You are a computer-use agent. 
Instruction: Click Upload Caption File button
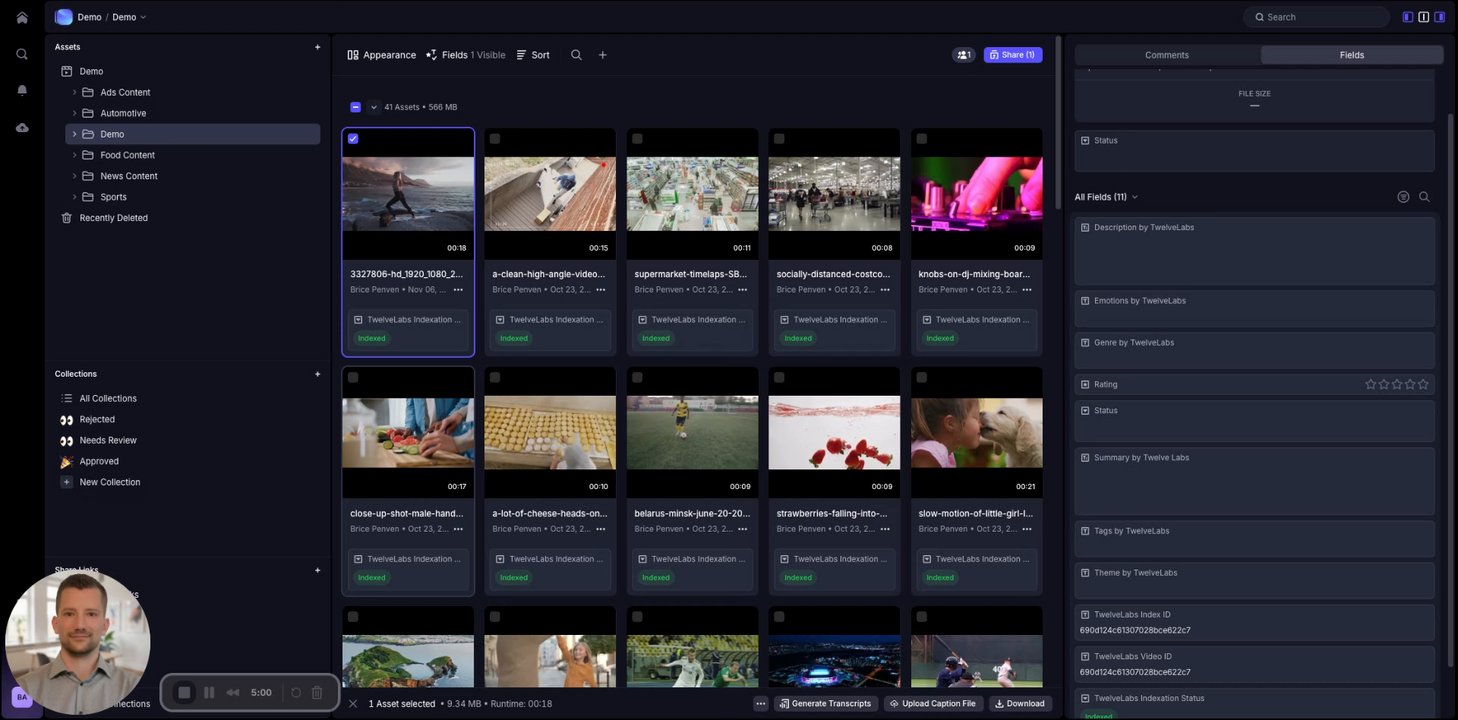(x=932, y=704)
